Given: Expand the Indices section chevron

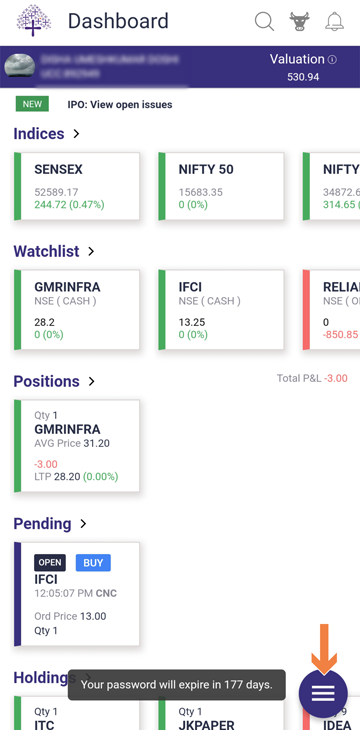Looking at the screenshot, I should pyautogui.click(x=76, y=134).
